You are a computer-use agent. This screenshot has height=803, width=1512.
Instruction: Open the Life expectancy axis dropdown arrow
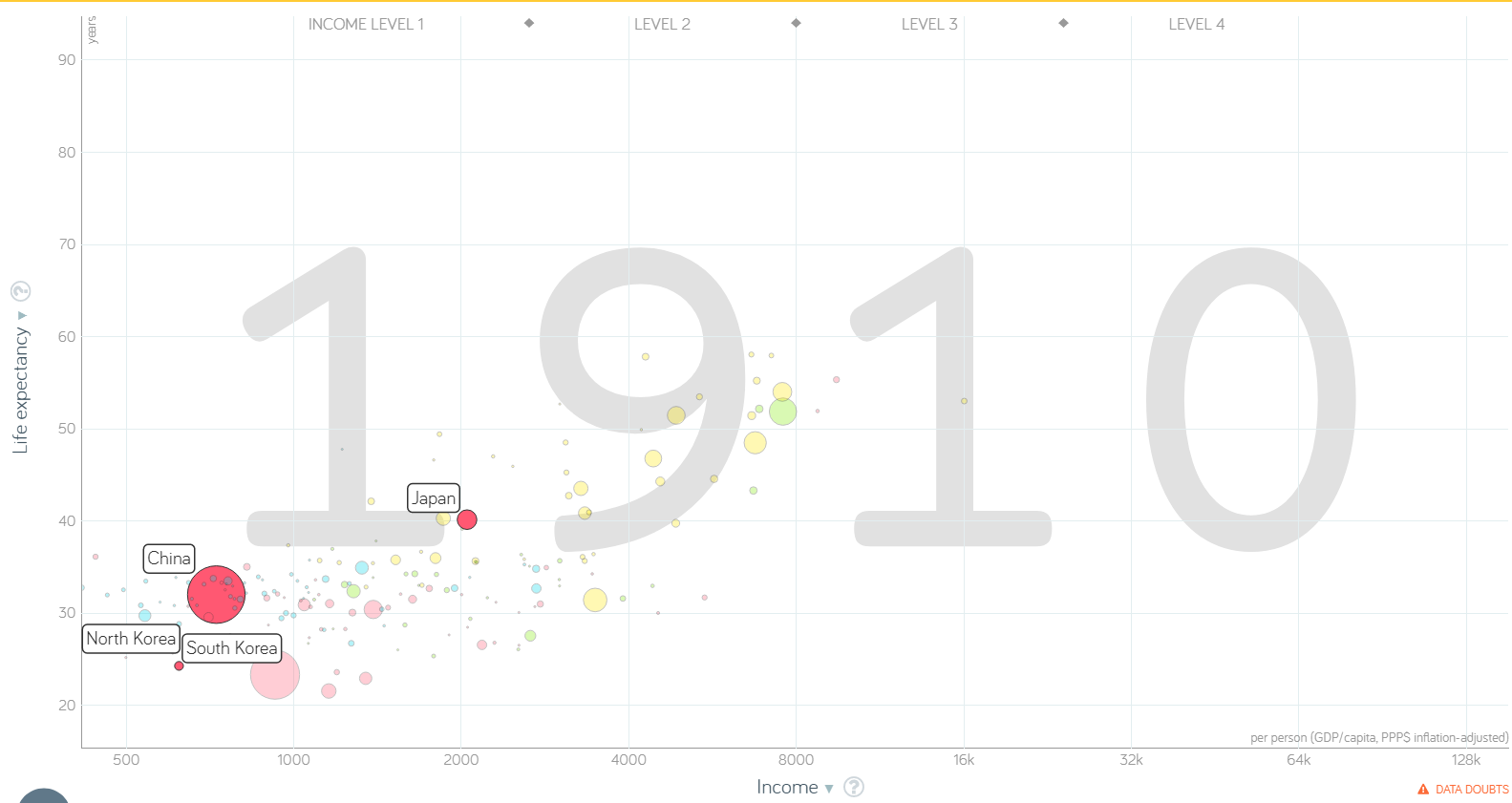point(22,315)
